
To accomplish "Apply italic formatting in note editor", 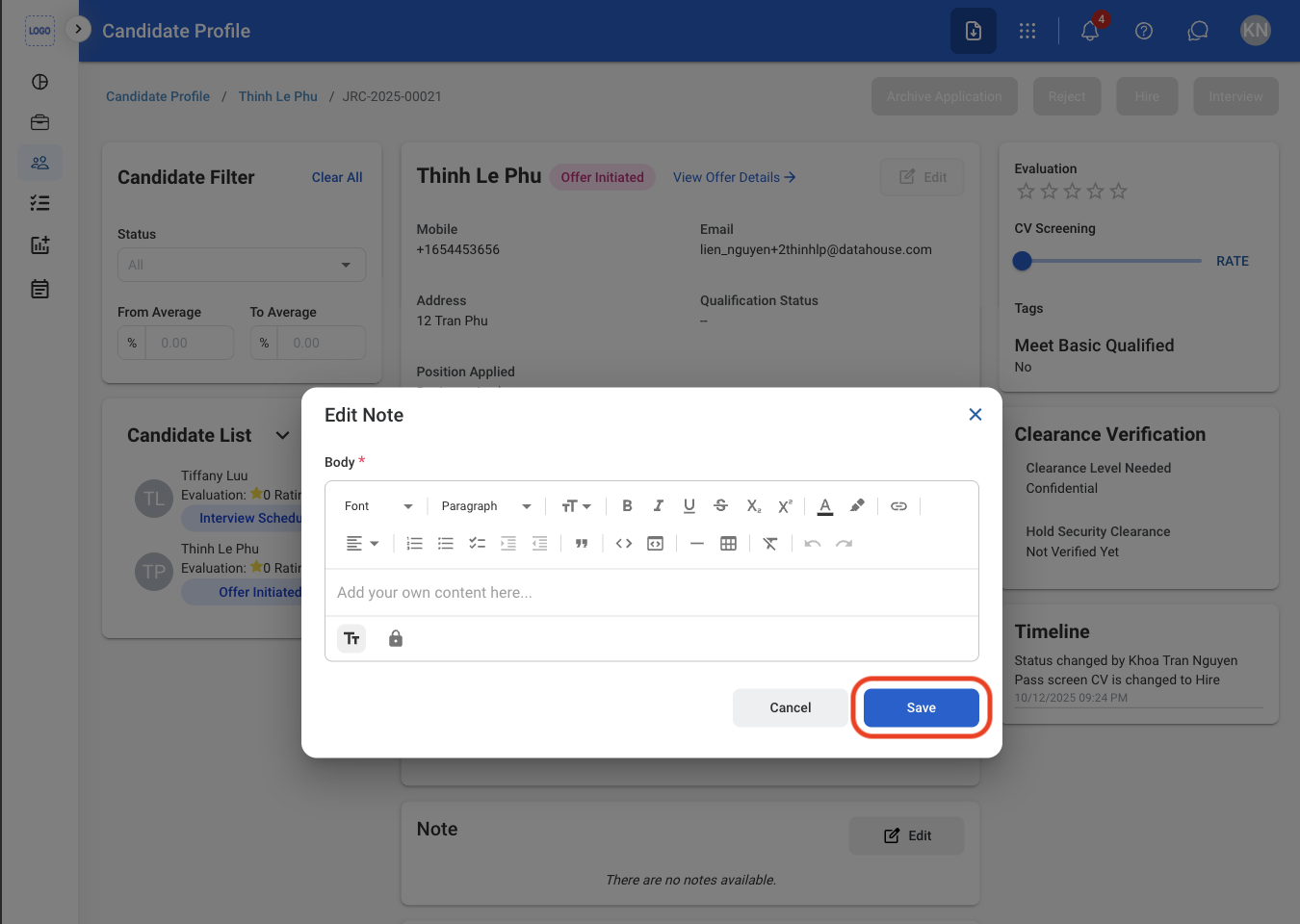I will tap(659, 505).
